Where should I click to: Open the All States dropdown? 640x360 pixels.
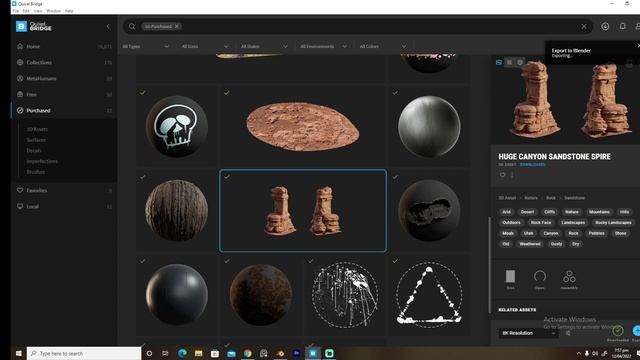coord(264,47)
